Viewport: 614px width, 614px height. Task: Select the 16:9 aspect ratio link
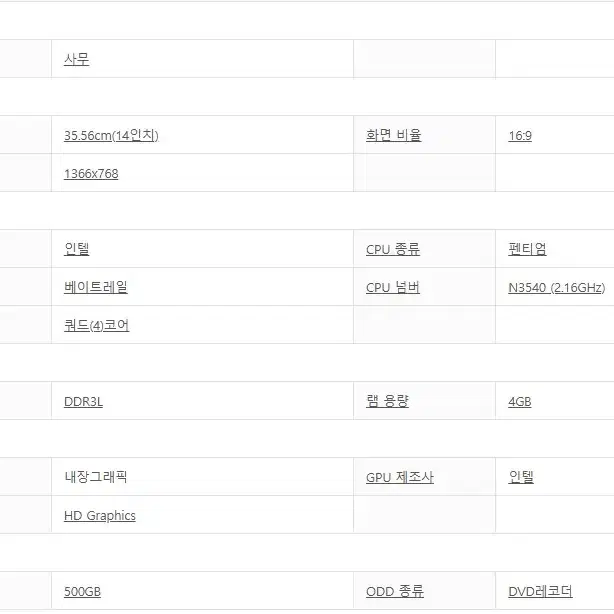pyautogui.click(x=520, y=136)
